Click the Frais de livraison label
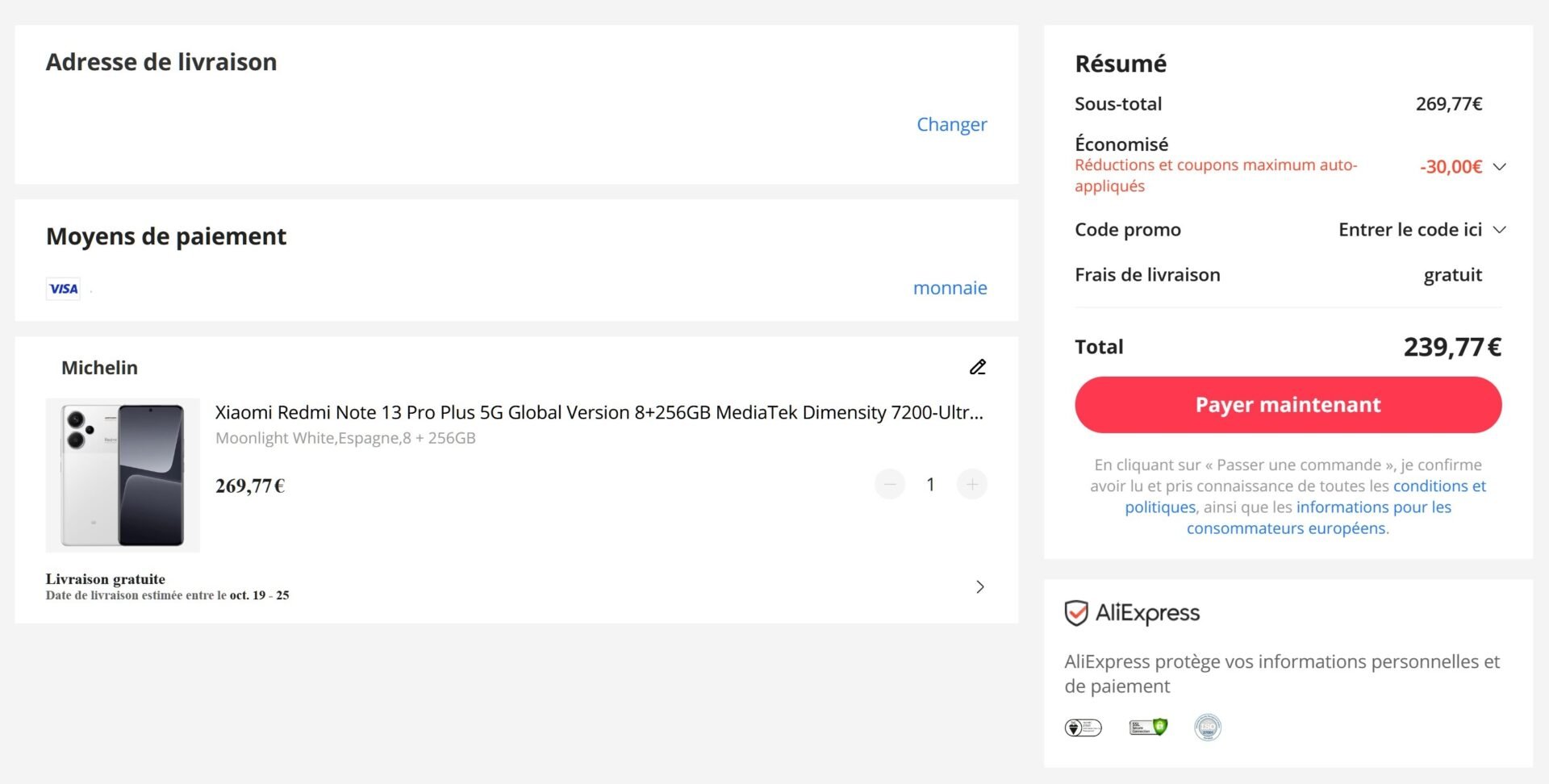 point(1147,275)
